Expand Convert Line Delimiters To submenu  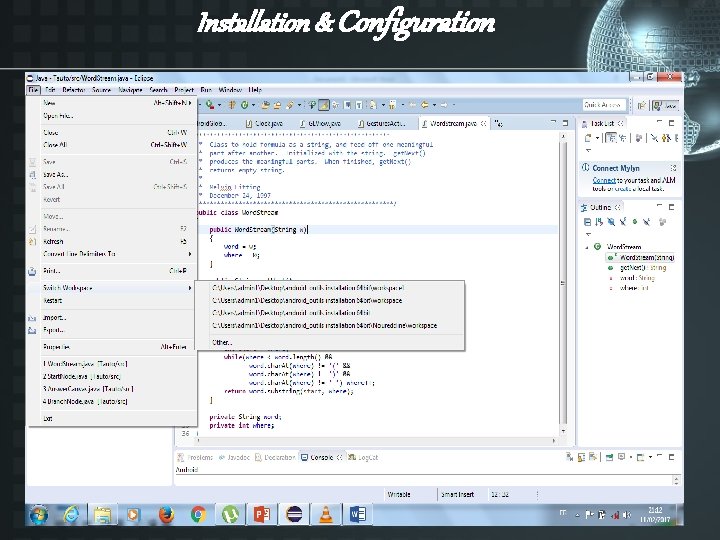click(x=112, y=254)
